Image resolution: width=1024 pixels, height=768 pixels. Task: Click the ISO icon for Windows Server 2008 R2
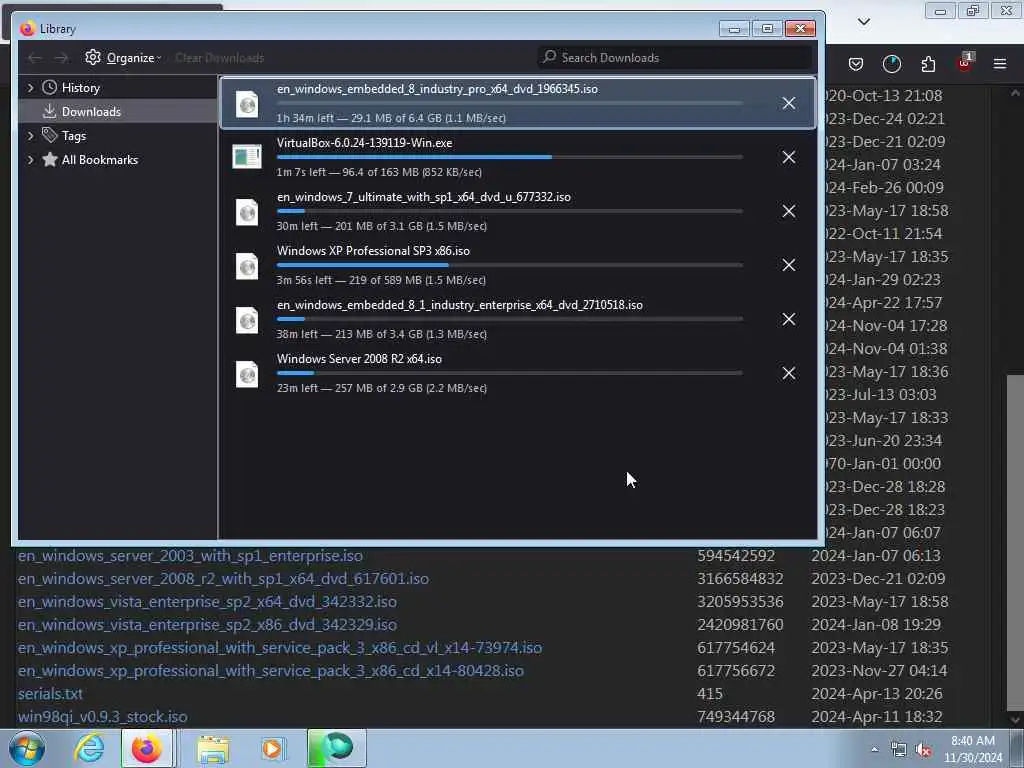pyautogui.click(x=247, y=374)
